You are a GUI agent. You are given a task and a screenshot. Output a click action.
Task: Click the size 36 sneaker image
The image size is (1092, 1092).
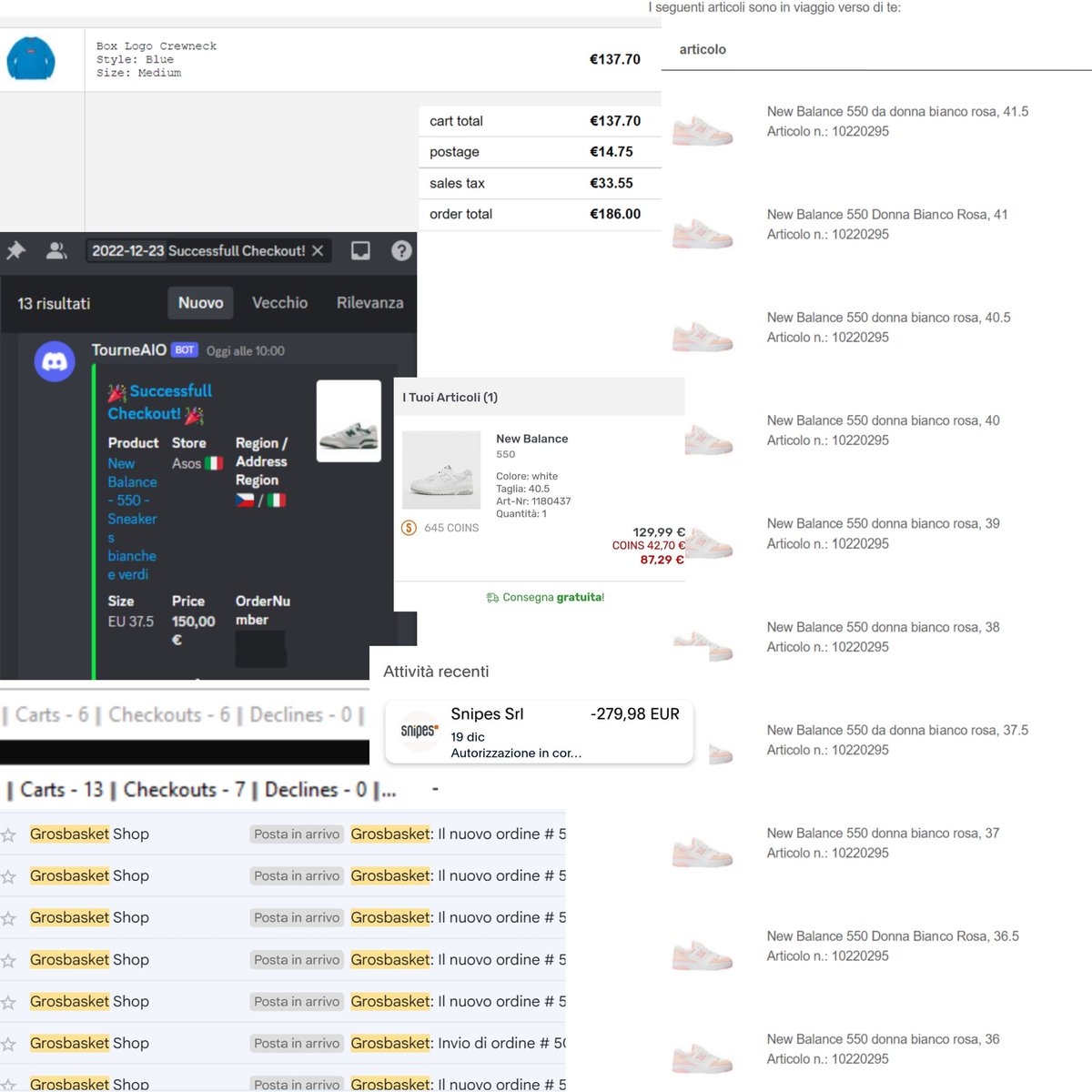[x=703, y=1058]
